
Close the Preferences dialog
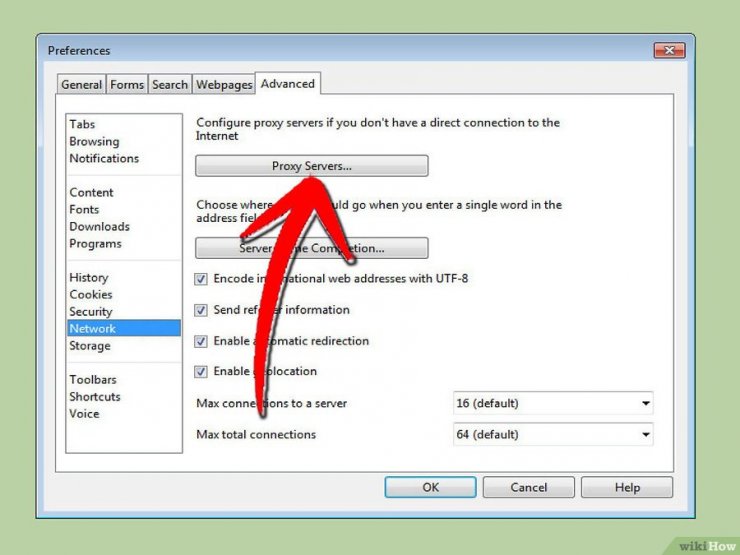click(669, 50)
